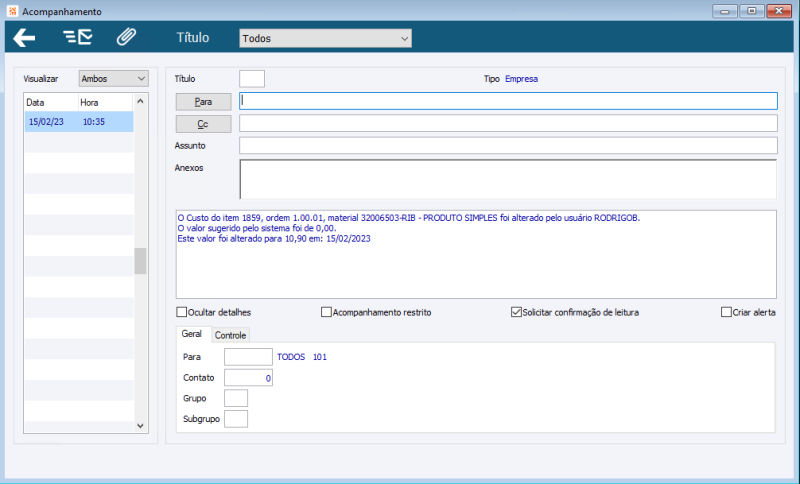
Task: Click the Grupo input field
Action: click(236, 398)
